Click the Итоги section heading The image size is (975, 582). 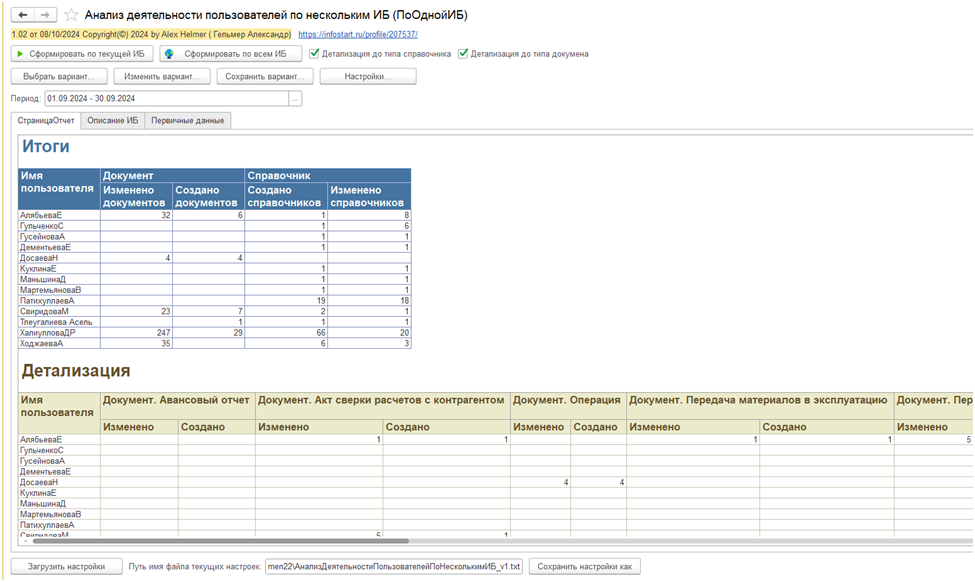point(46,146)
